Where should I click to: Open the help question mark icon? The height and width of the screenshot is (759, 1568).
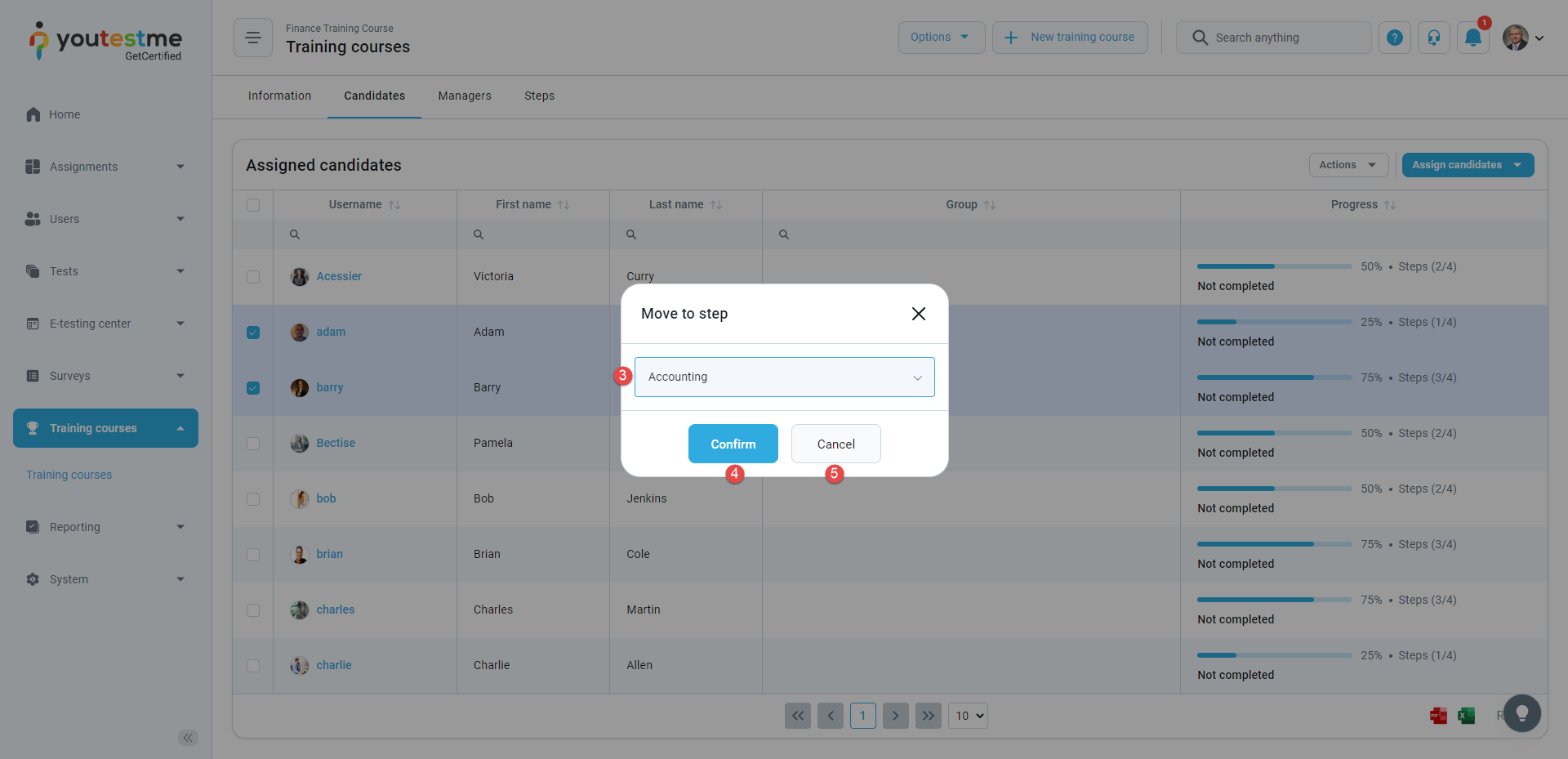pos(1395,38)
